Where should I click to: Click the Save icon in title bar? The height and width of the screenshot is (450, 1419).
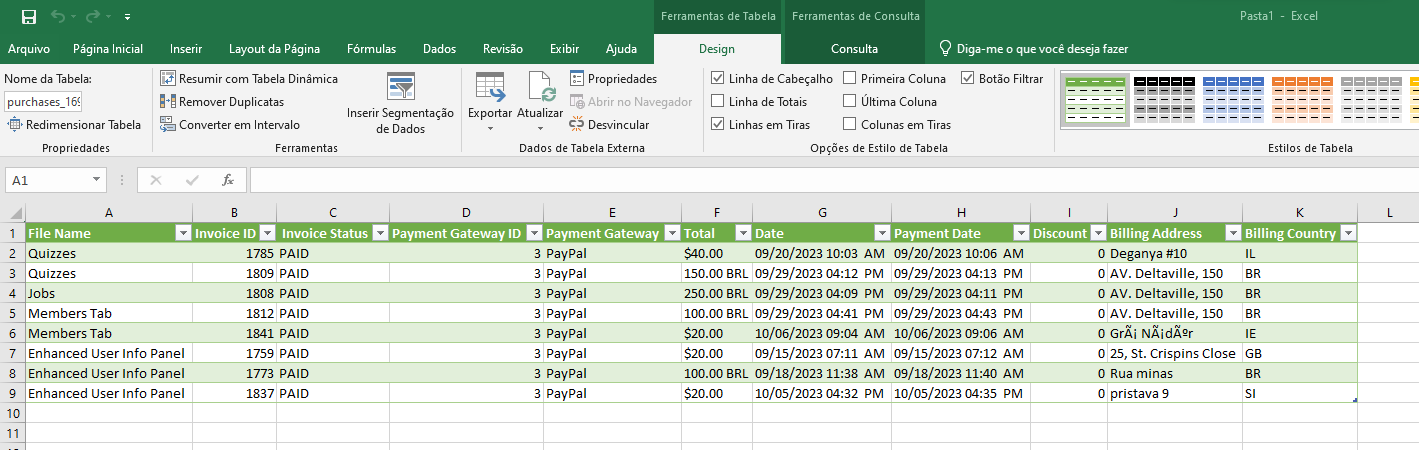point(28,17)
